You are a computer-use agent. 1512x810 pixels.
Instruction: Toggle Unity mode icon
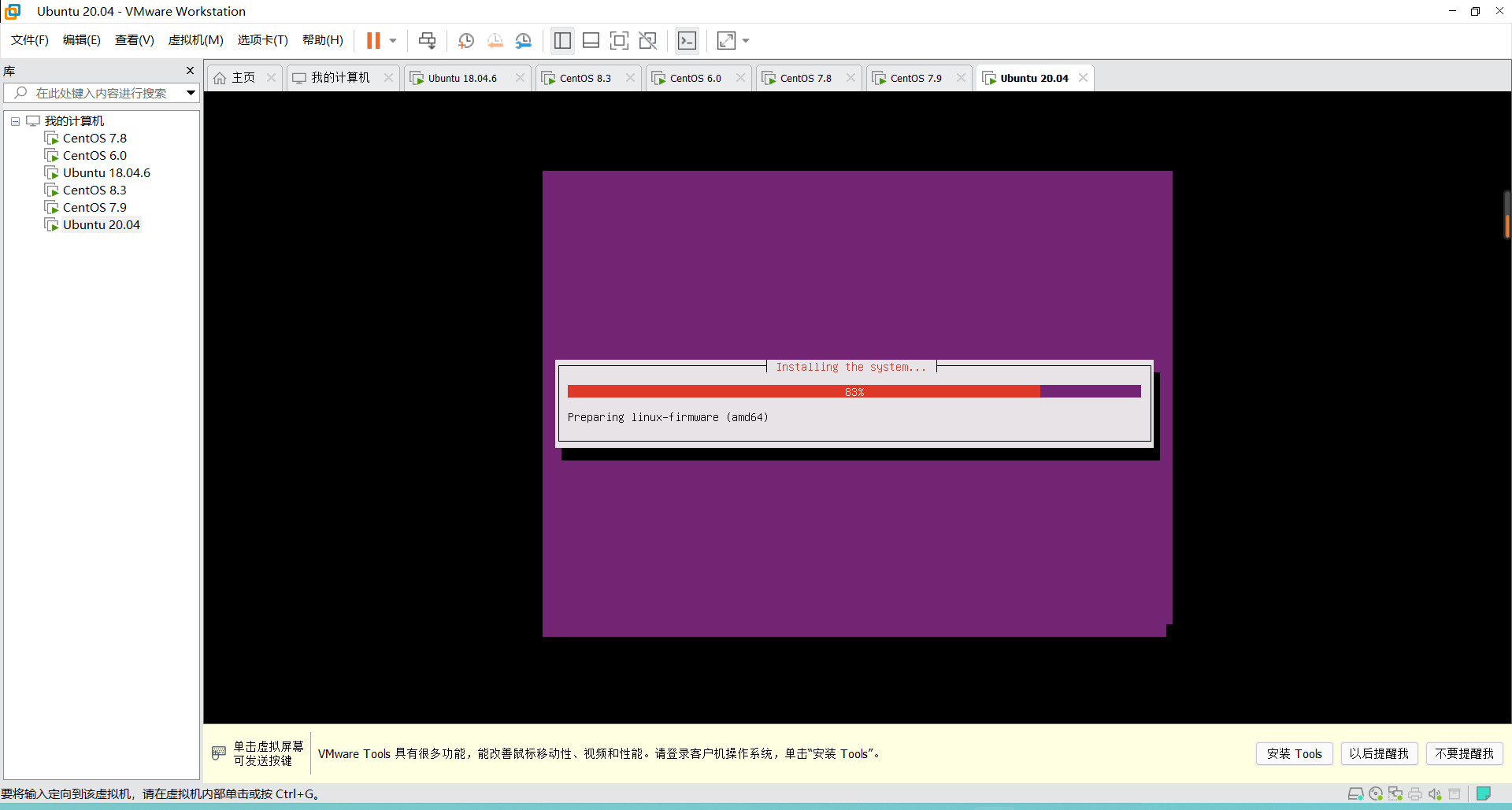(x=647, y=40)
